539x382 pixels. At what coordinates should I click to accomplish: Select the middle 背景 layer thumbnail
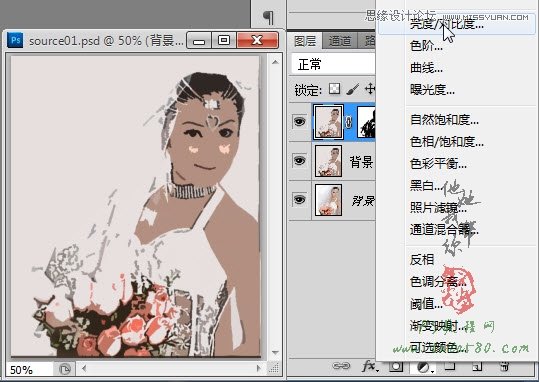tap(328, 161)
